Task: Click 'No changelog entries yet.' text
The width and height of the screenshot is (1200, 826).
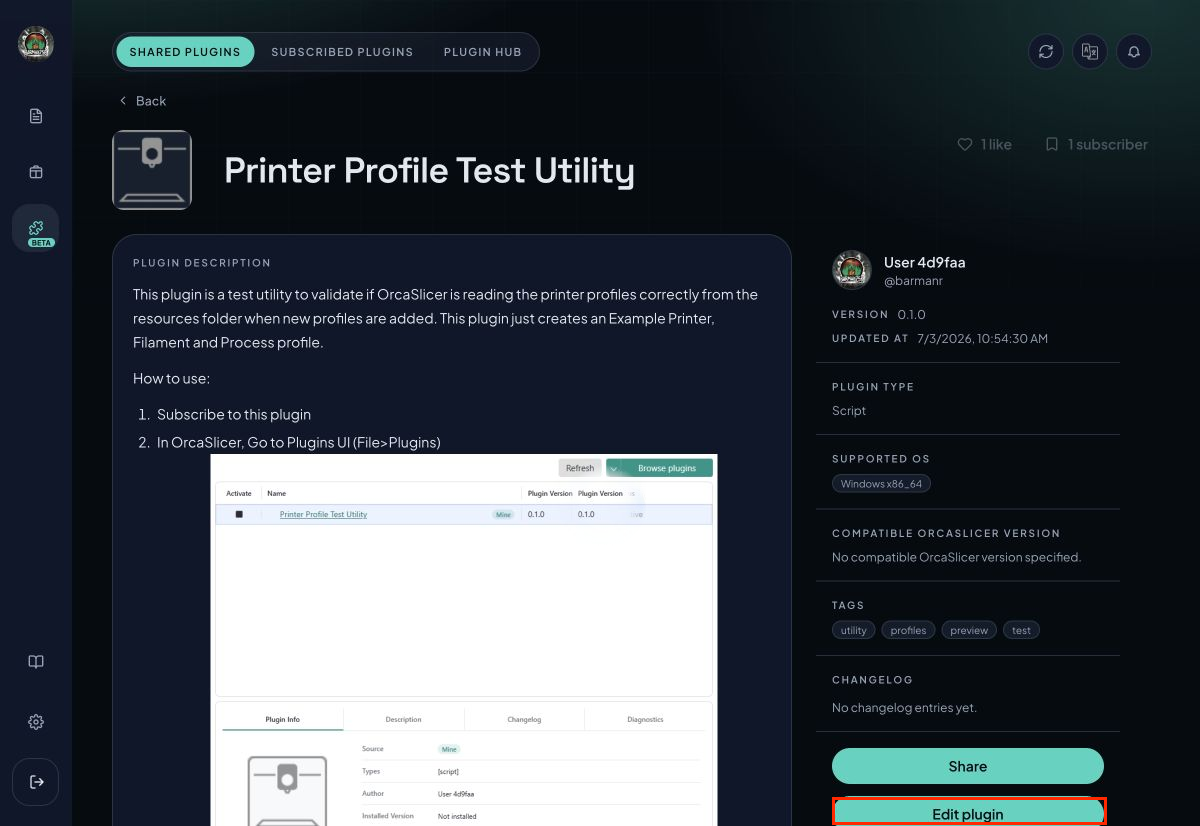Action: coord(904,708)
